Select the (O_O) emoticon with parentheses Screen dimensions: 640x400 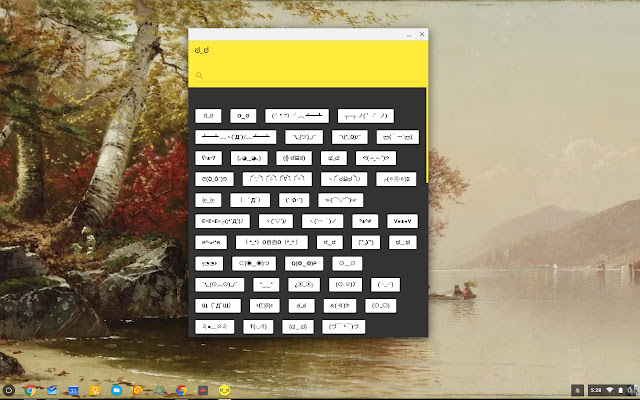coord(380,305)
